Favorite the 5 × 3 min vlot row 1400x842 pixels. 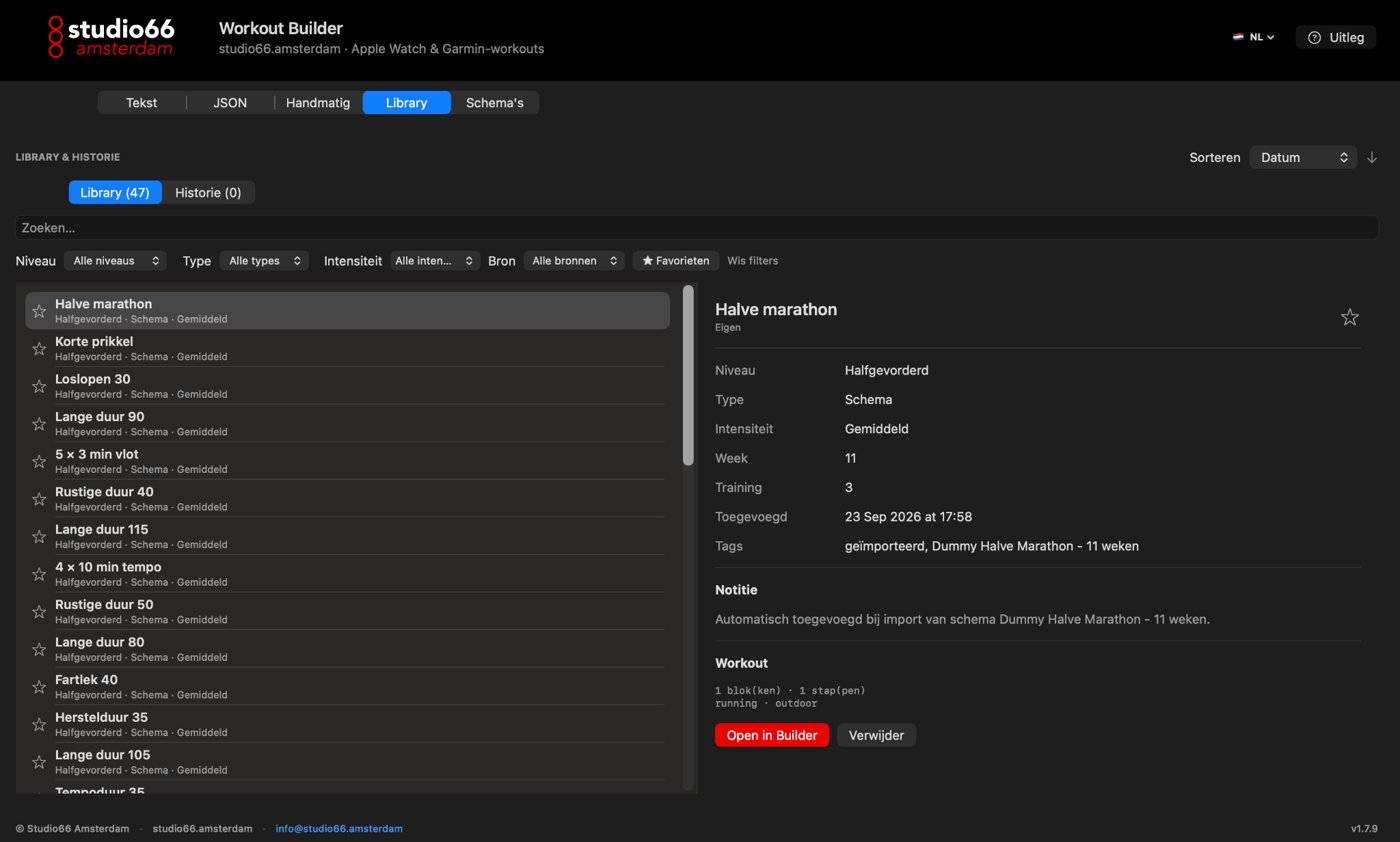pos(39,461)
